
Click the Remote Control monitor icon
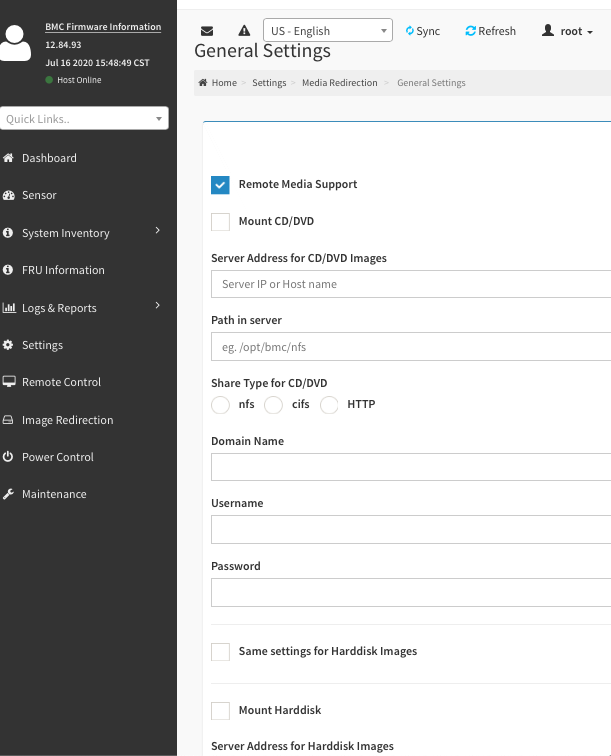(x=9, y=381)
